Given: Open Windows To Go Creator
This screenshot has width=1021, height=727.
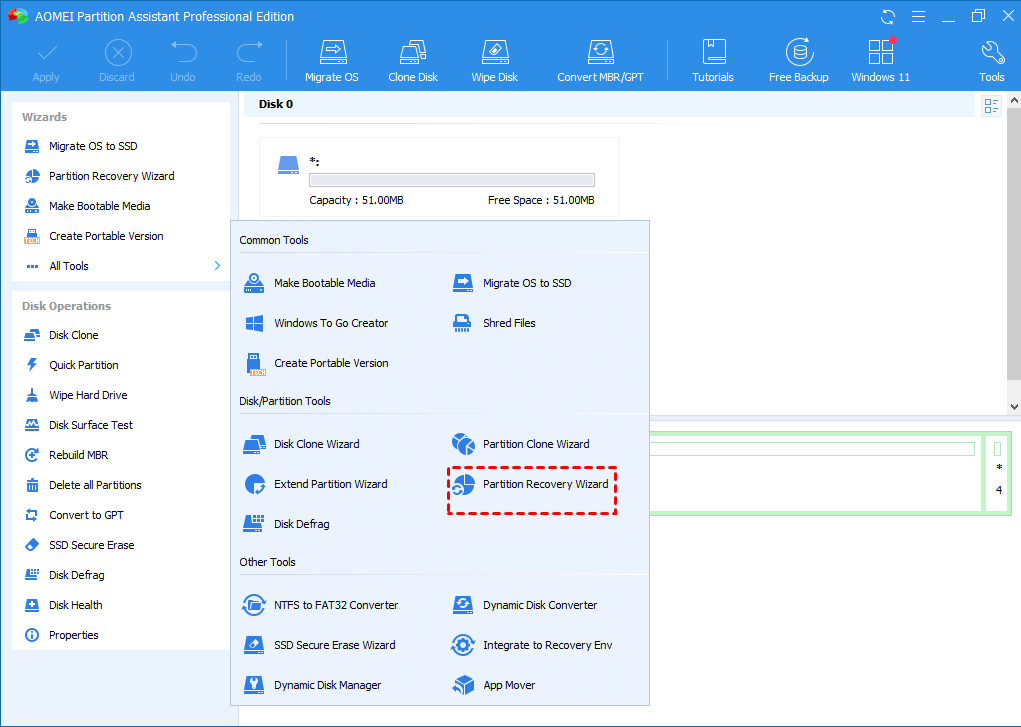Looking at the screenshot, I should point(316,322).
